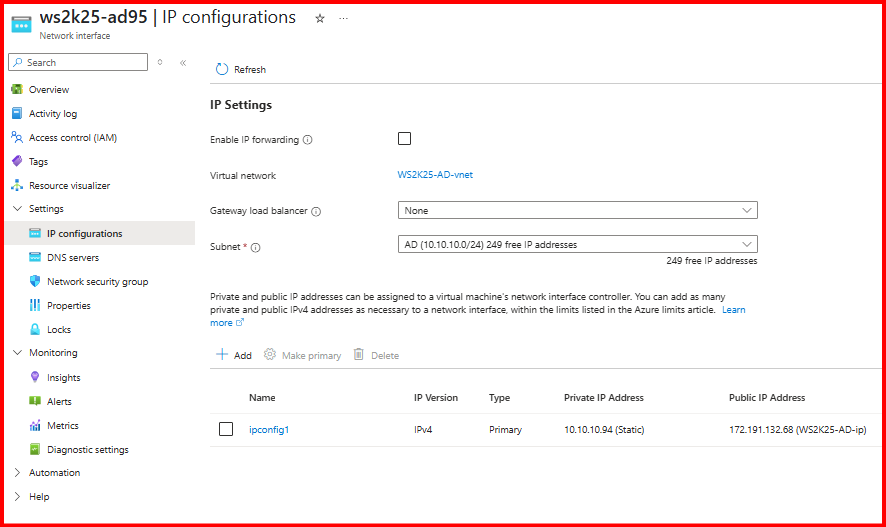Open the Subnet dropdown
886x527 pixels.
(577, 244)
